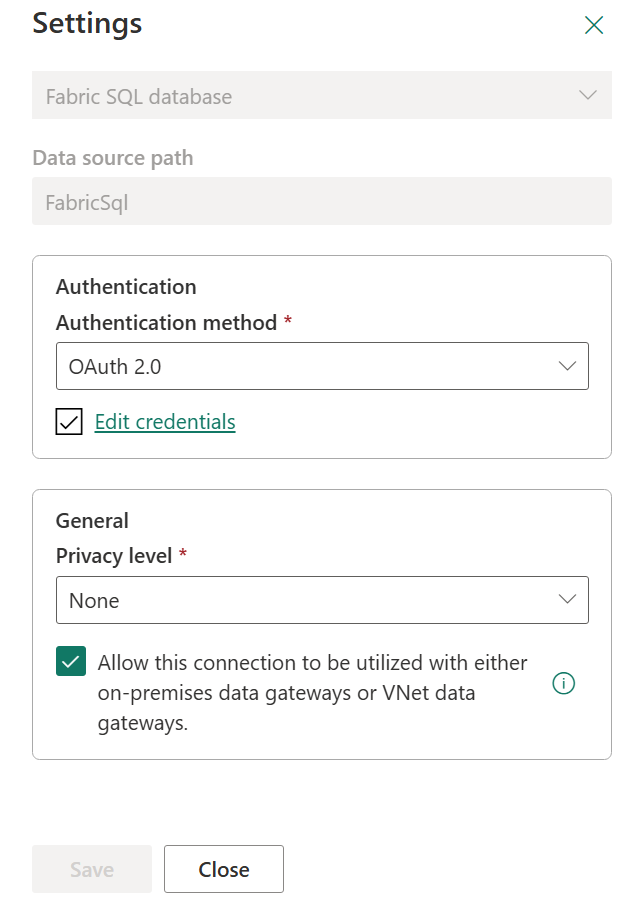Click the Data source path field showing FabricSql
644x916 pixels.
tap(322, 202)
